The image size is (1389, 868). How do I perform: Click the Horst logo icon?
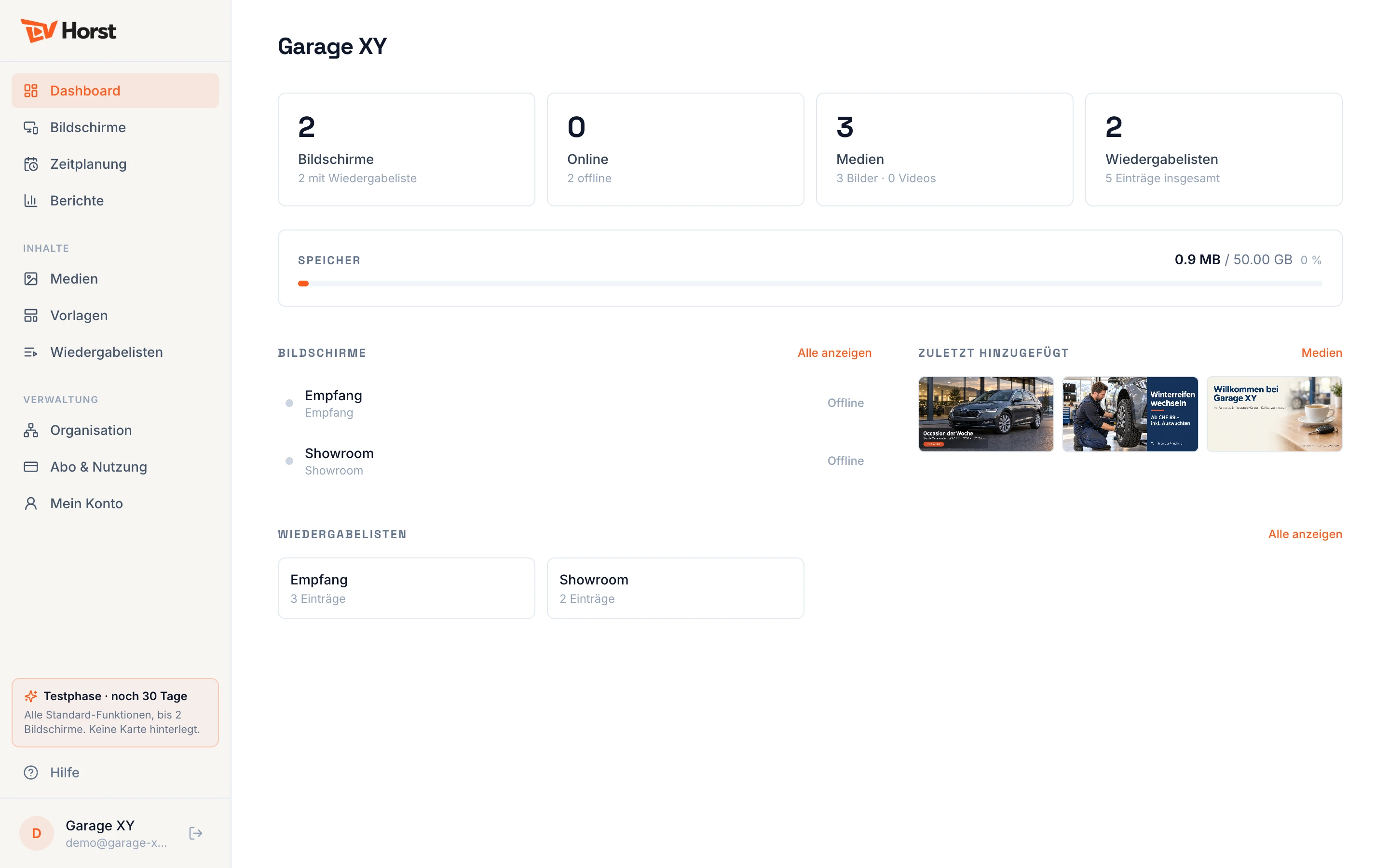click(39, 30)
